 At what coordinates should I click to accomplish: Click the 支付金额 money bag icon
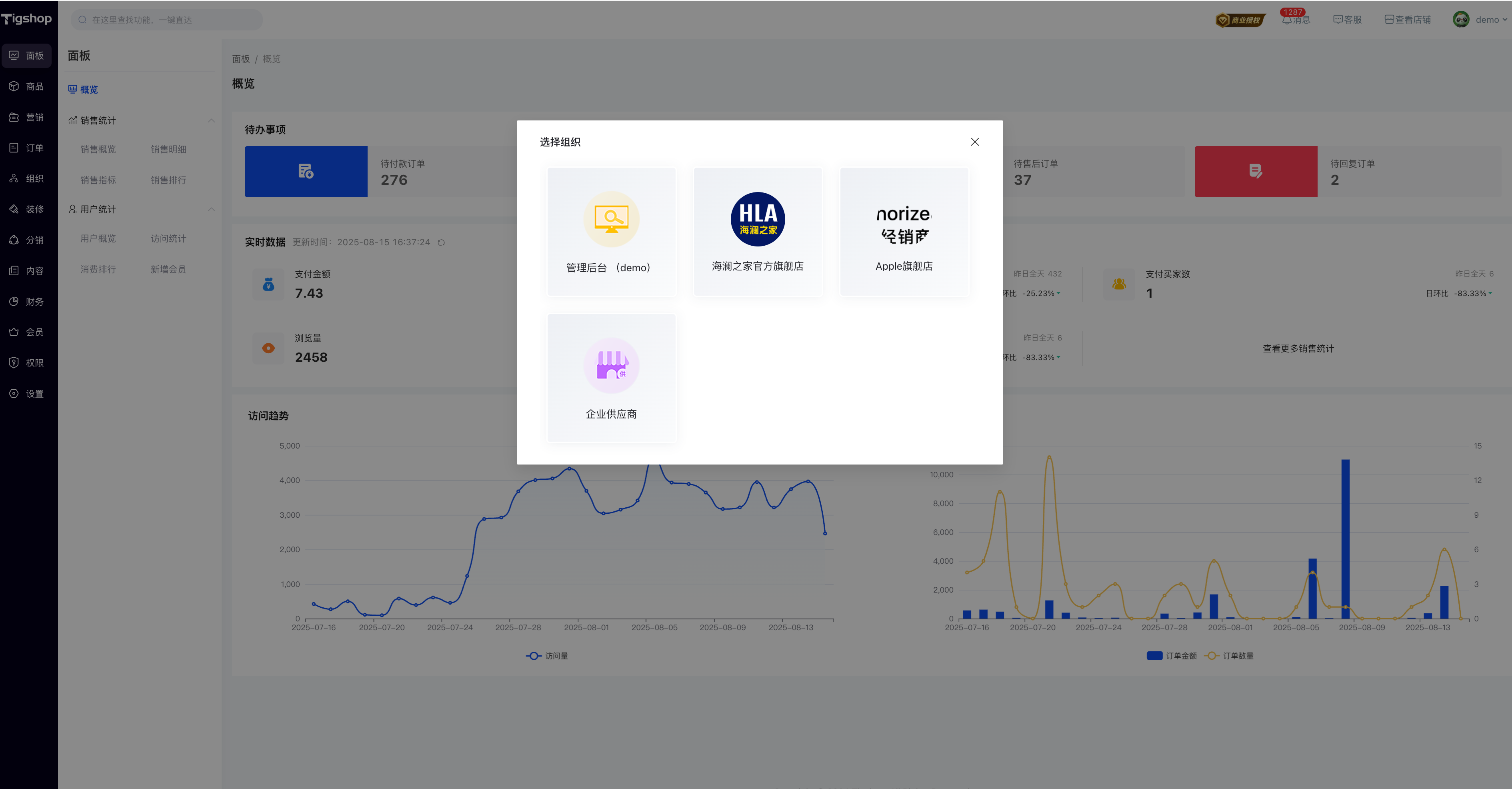click(x=268, y=284)
